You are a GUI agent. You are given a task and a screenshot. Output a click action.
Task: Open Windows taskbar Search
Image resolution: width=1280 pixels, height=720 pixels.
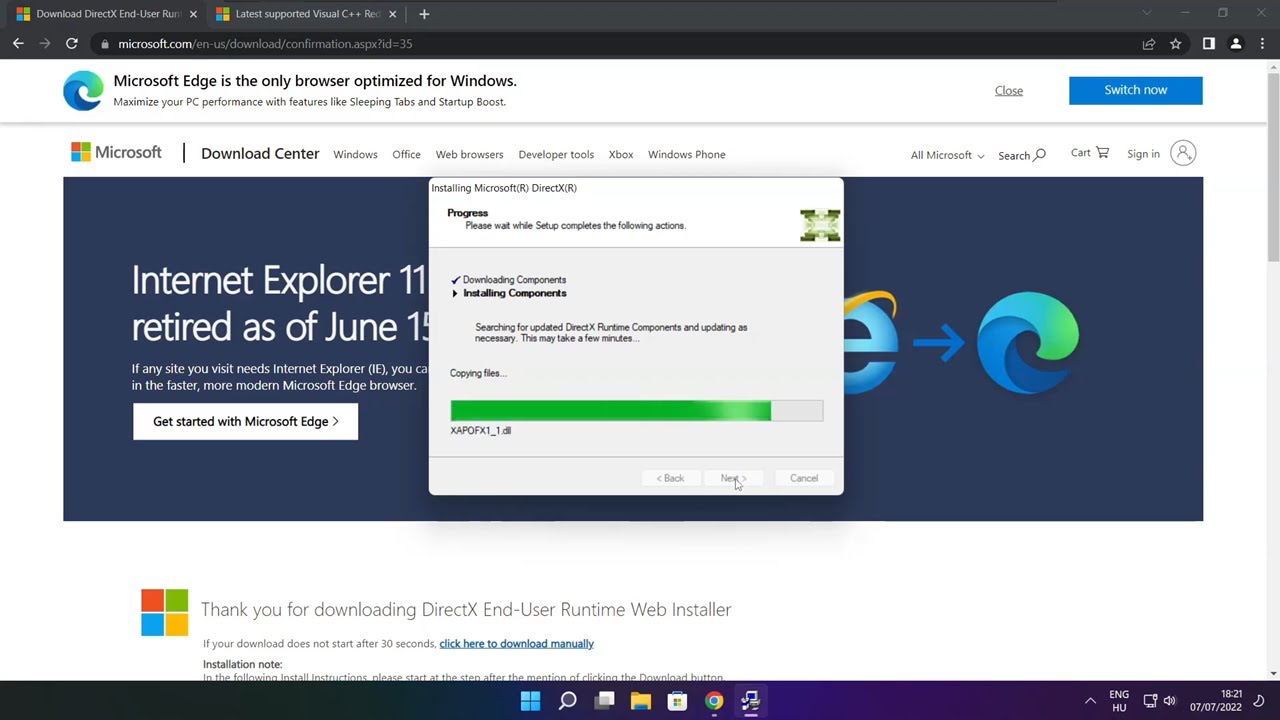click(x=567, y=701)
